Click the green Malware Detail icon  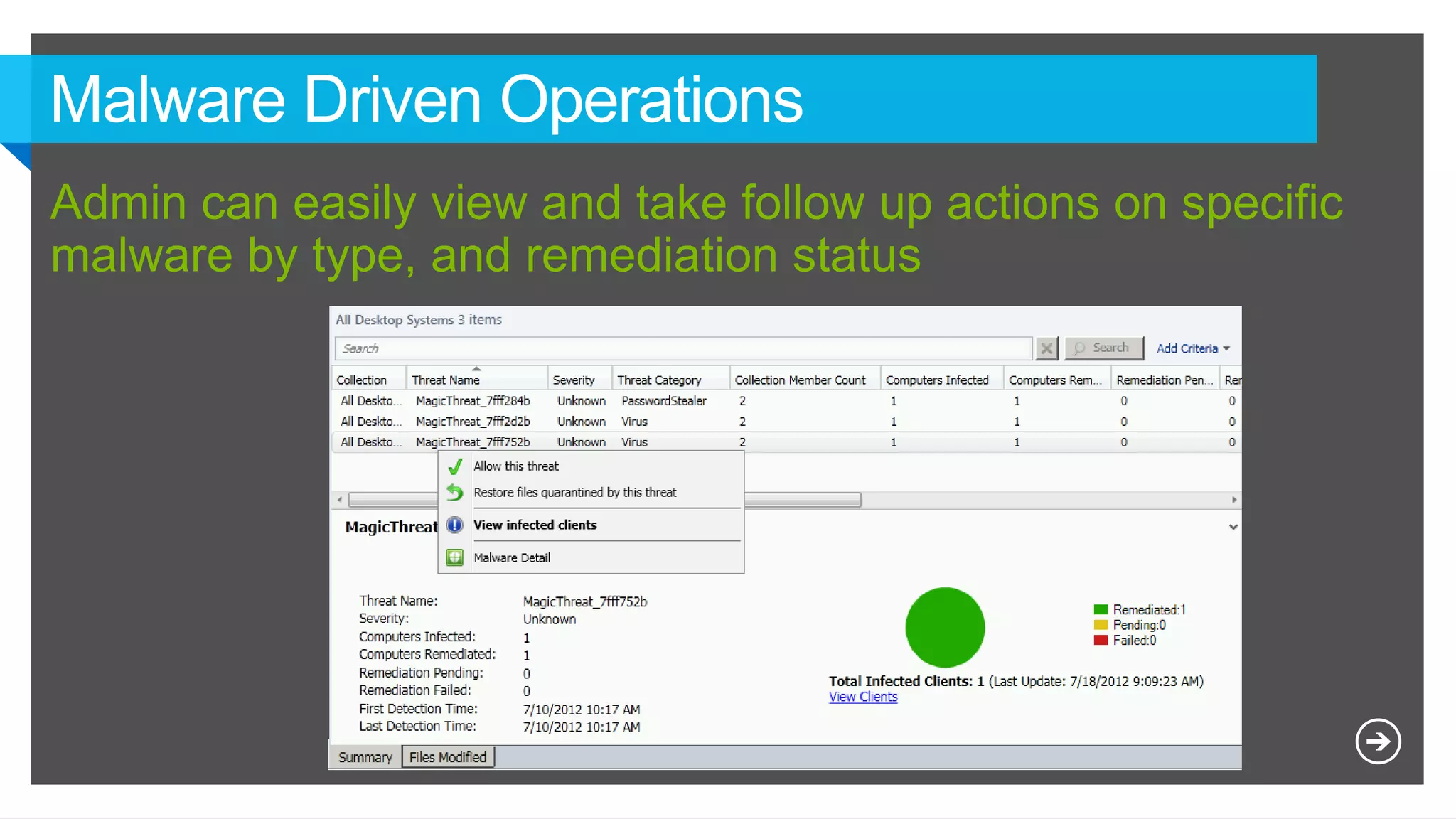[455, 557]
